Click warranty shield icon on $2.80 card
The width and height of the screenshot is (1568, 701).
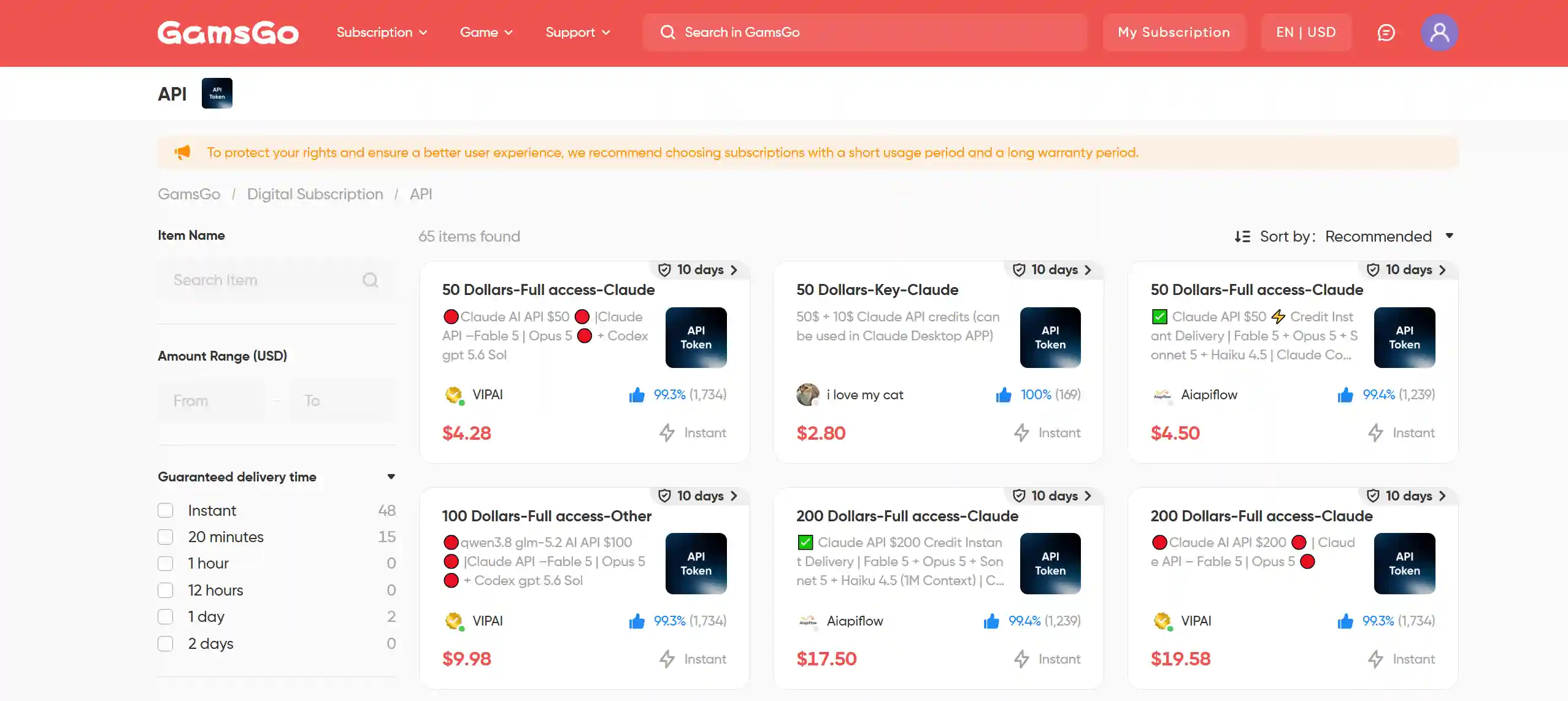pyautogui.click(x=1019, y=270)
